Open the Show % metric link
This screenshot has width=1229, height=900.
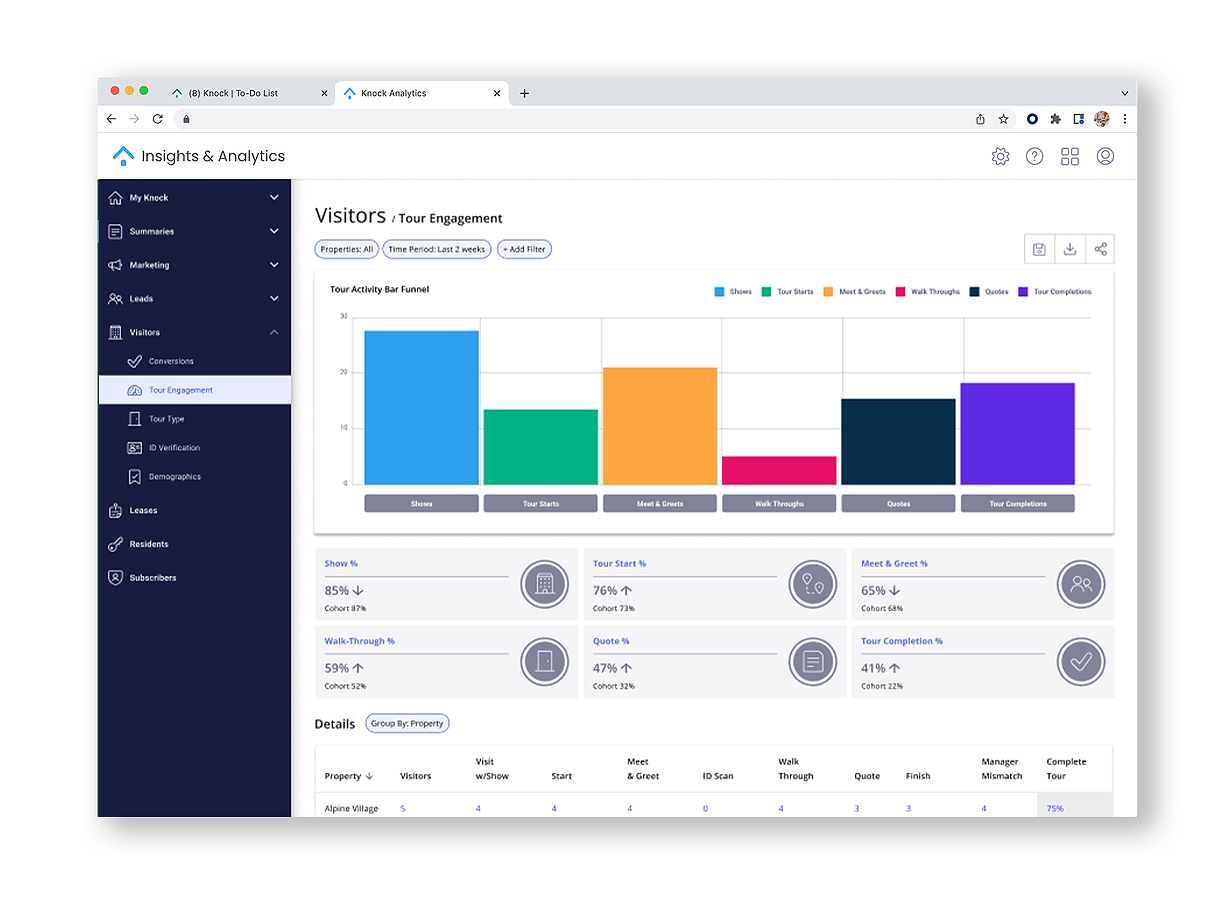[x=341, y=564]
